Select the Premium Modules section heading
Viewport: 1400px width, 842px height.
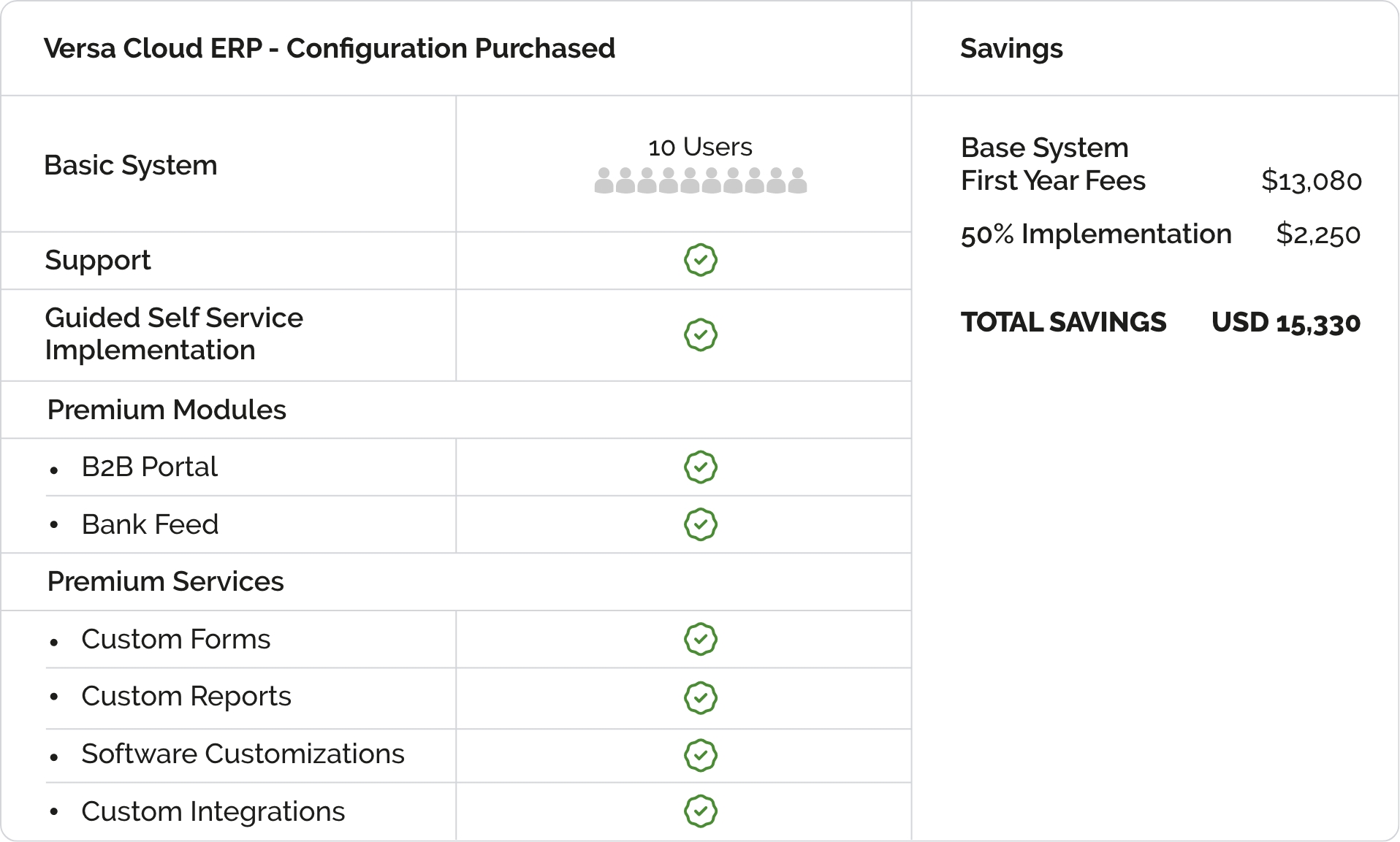tap(167, 410)
